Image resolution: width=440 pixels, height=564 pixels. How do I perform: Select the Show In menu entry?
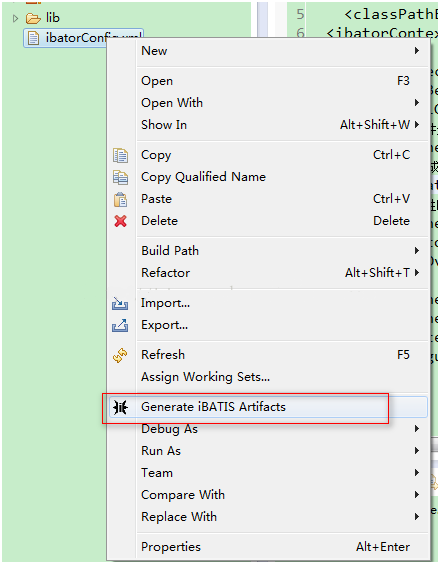pos(267,125)
